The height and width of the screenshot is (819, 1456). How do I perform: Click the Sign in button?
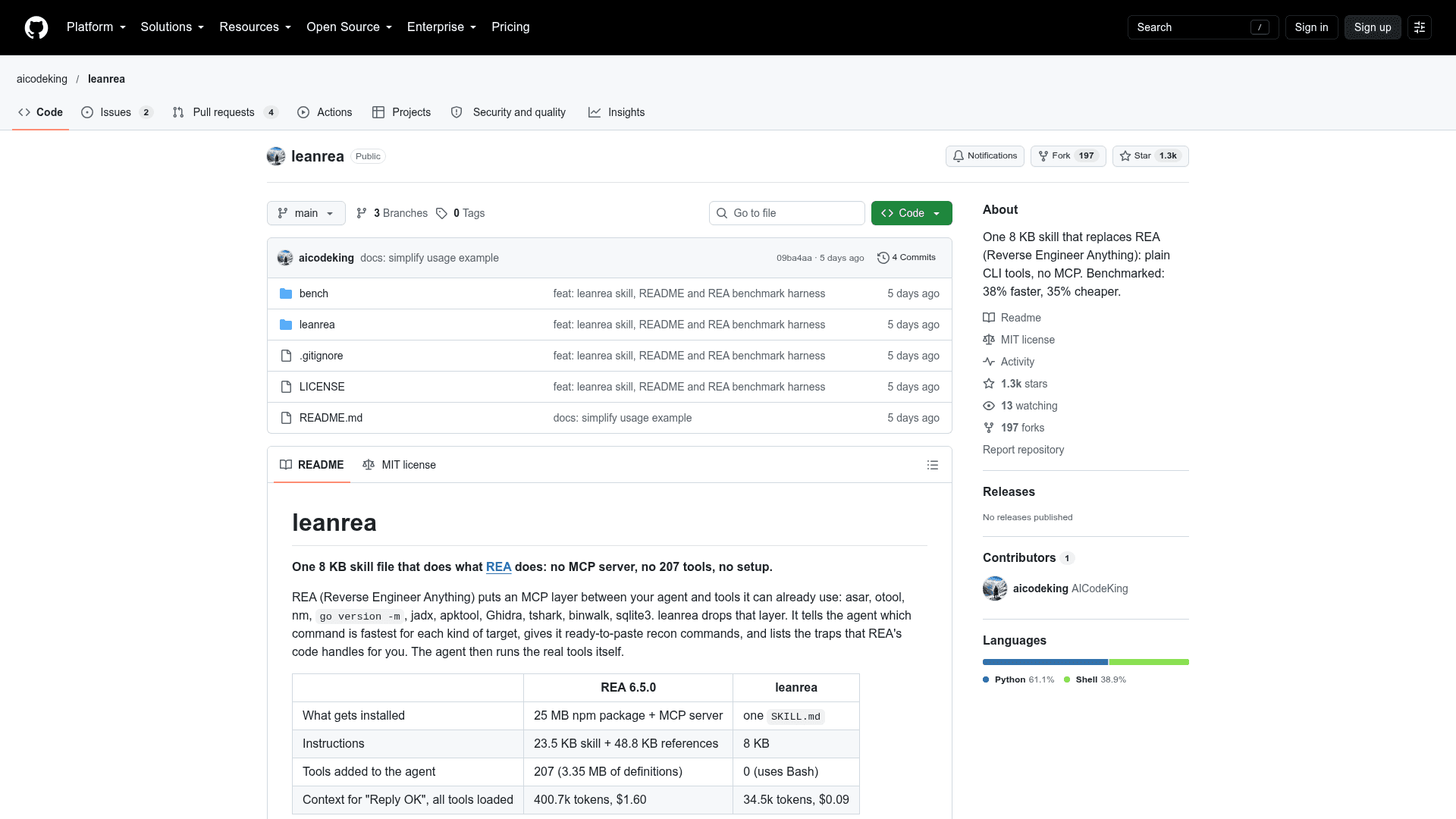tap(1311, 27)
